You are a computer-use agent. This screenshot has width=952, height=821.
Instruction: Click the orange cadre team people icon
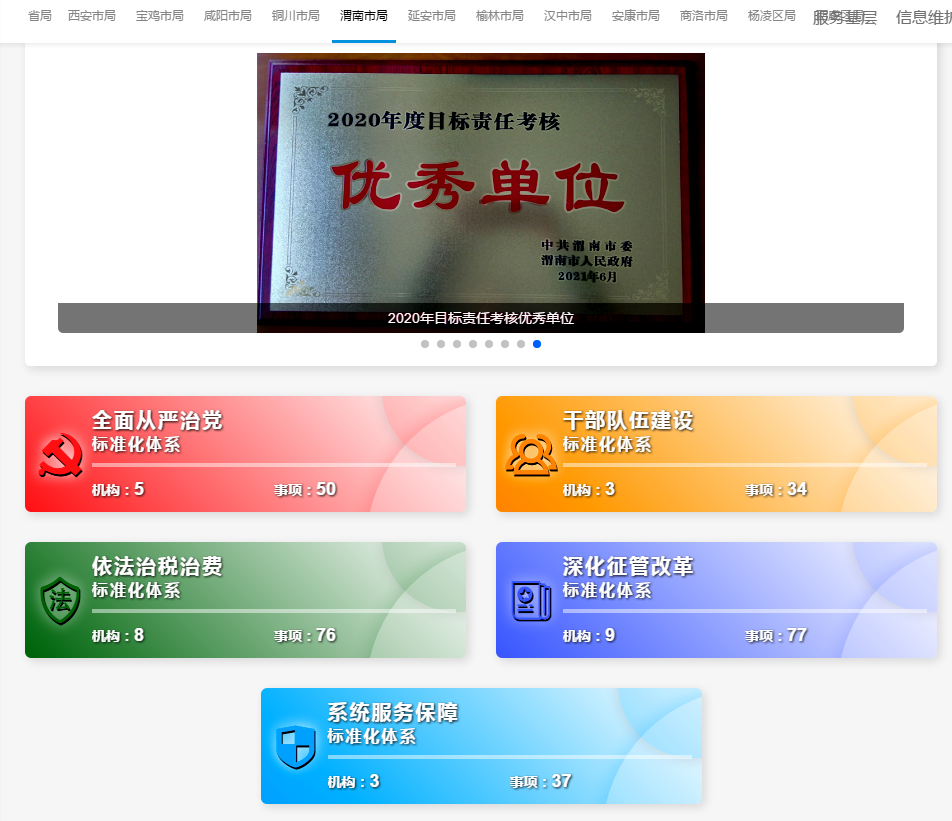tap(531, 455)
